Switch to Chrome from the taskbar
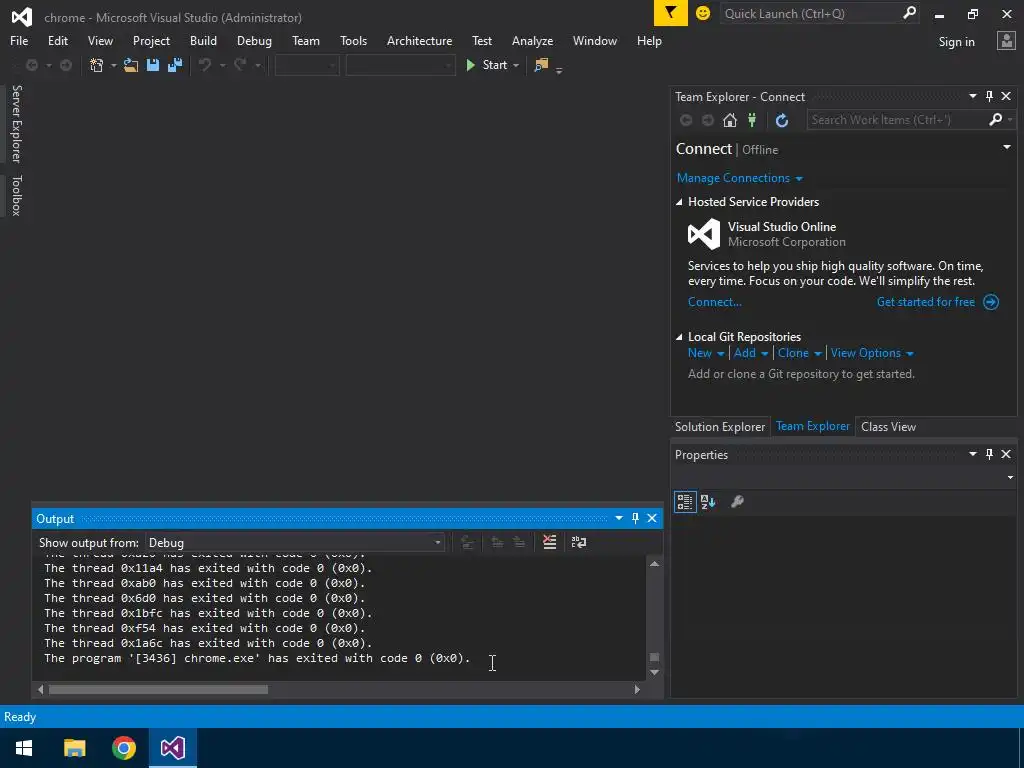This screenshot has height=768, width=1024. pyautogui.click(x=123, y=748)
